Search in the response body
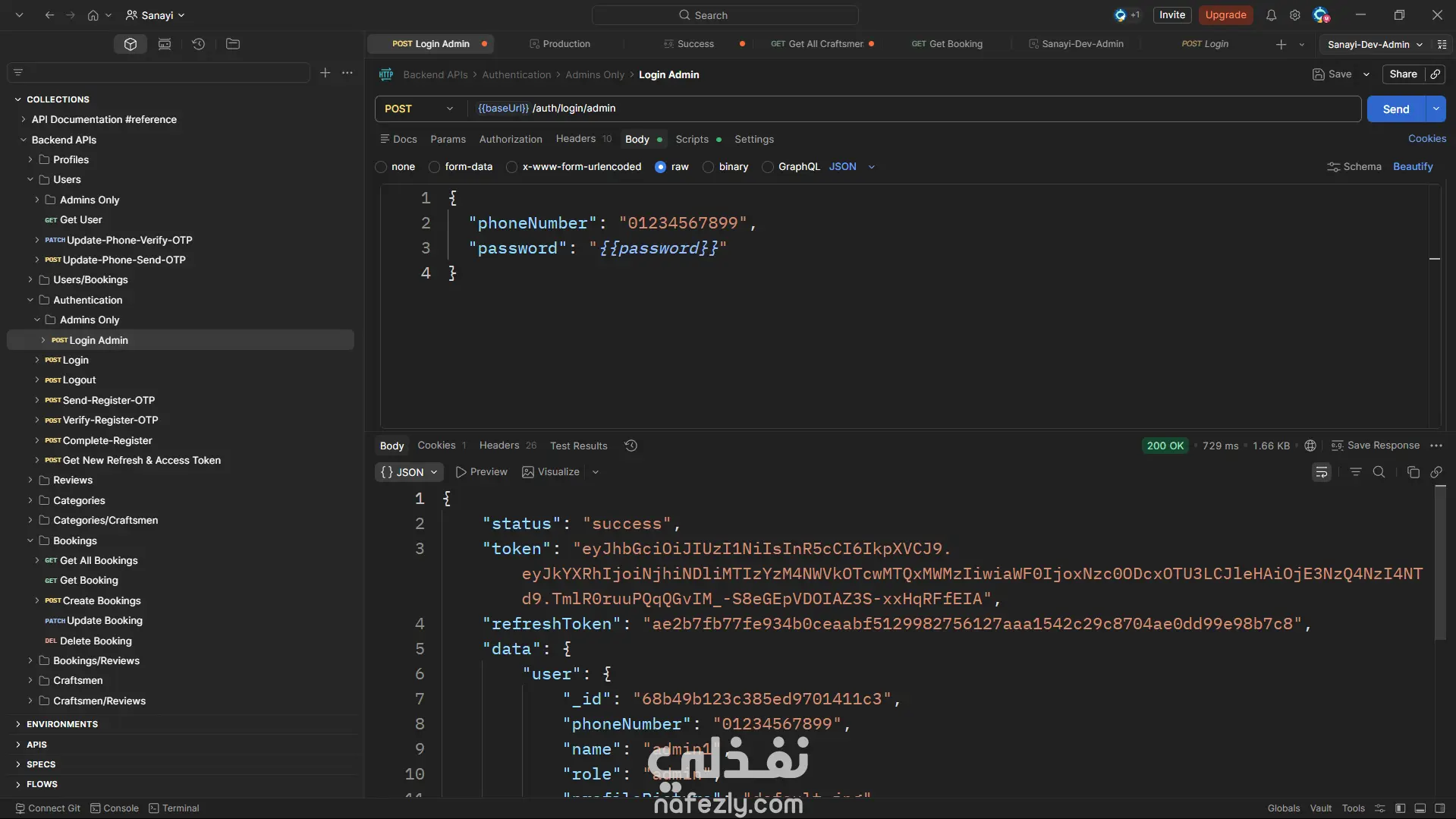This screenshot has width=1456, height=819. coord(1379,472)
